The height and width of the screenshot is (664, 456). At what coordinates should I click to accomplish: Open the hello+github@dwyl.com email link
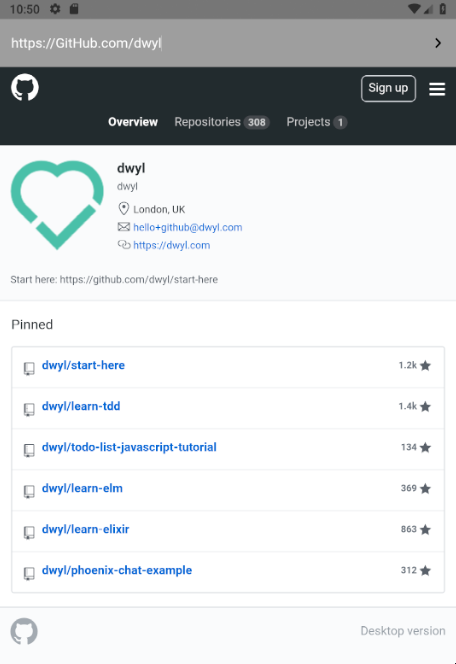coord(188,227)
